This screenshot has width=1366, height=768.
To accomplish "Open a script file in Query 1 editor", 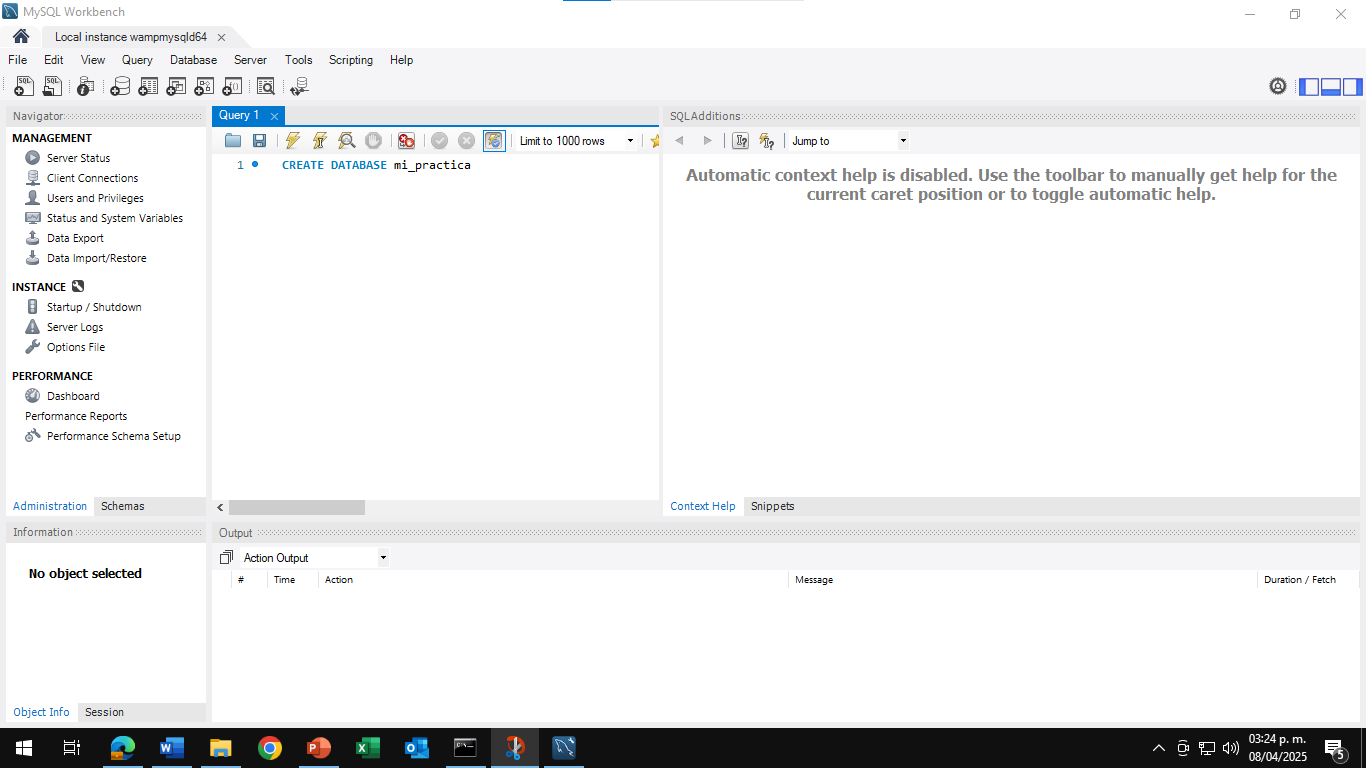I will pos(233,141).
